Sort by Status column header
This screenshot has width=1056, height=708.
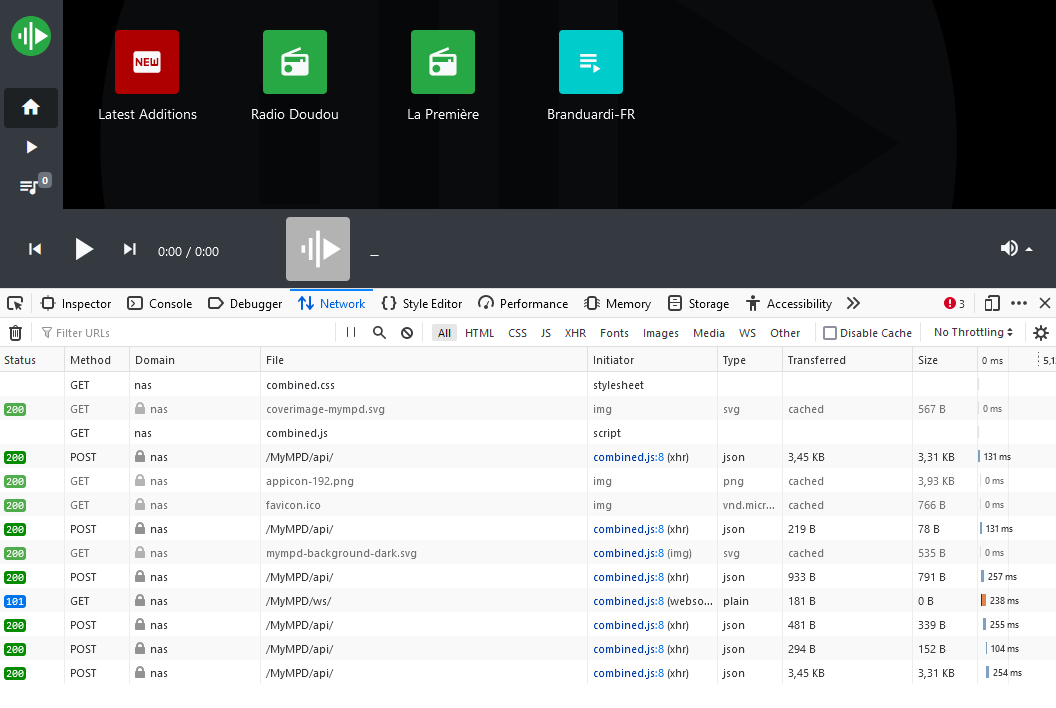32,360
